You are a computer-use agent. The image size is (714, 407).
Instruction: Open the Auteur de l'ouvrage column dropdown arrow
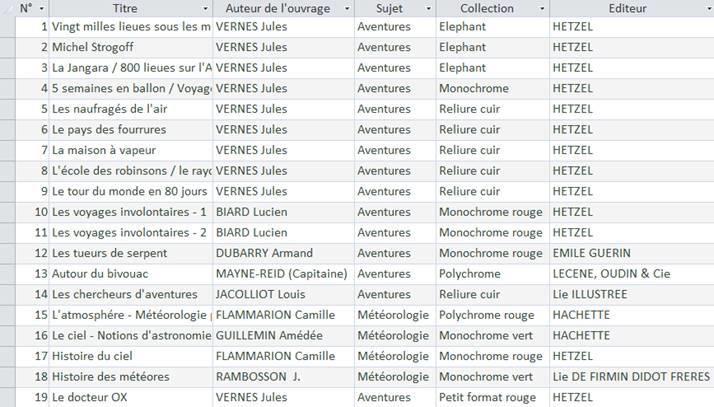tap(347, 9)
